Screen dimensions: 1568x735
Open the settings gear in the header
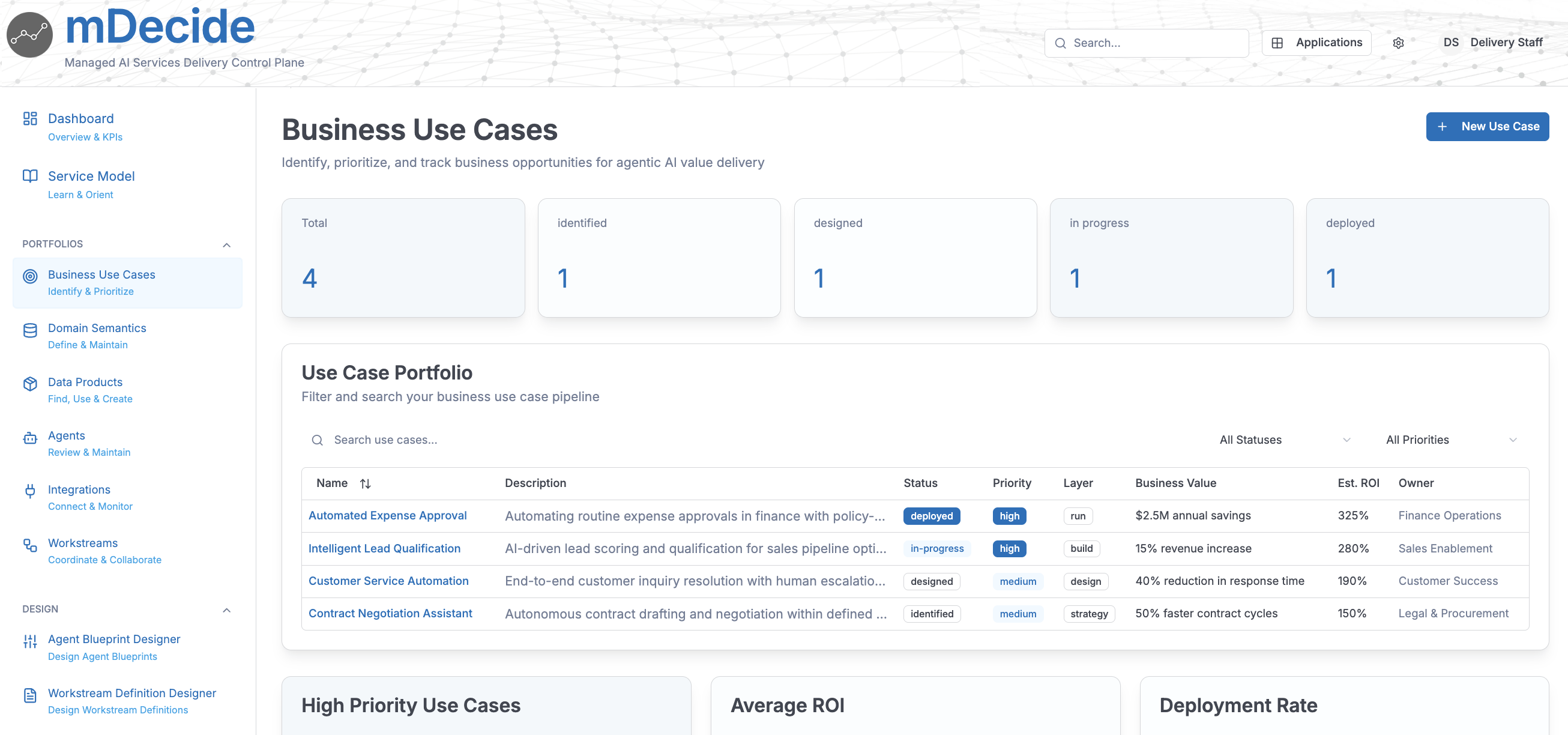coord(1398,43)
